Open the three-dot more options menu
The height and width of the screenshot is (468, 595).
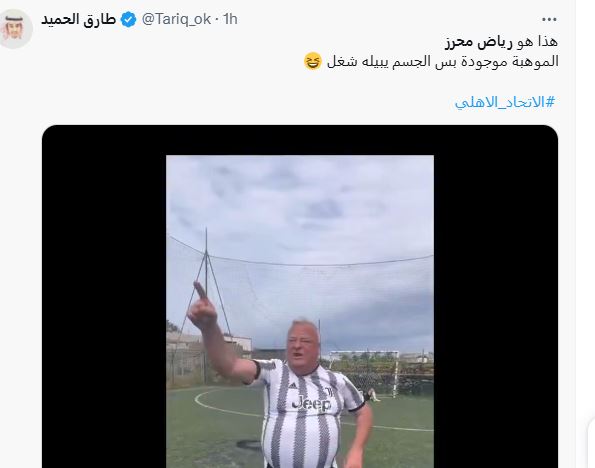[x=549, y=19]
